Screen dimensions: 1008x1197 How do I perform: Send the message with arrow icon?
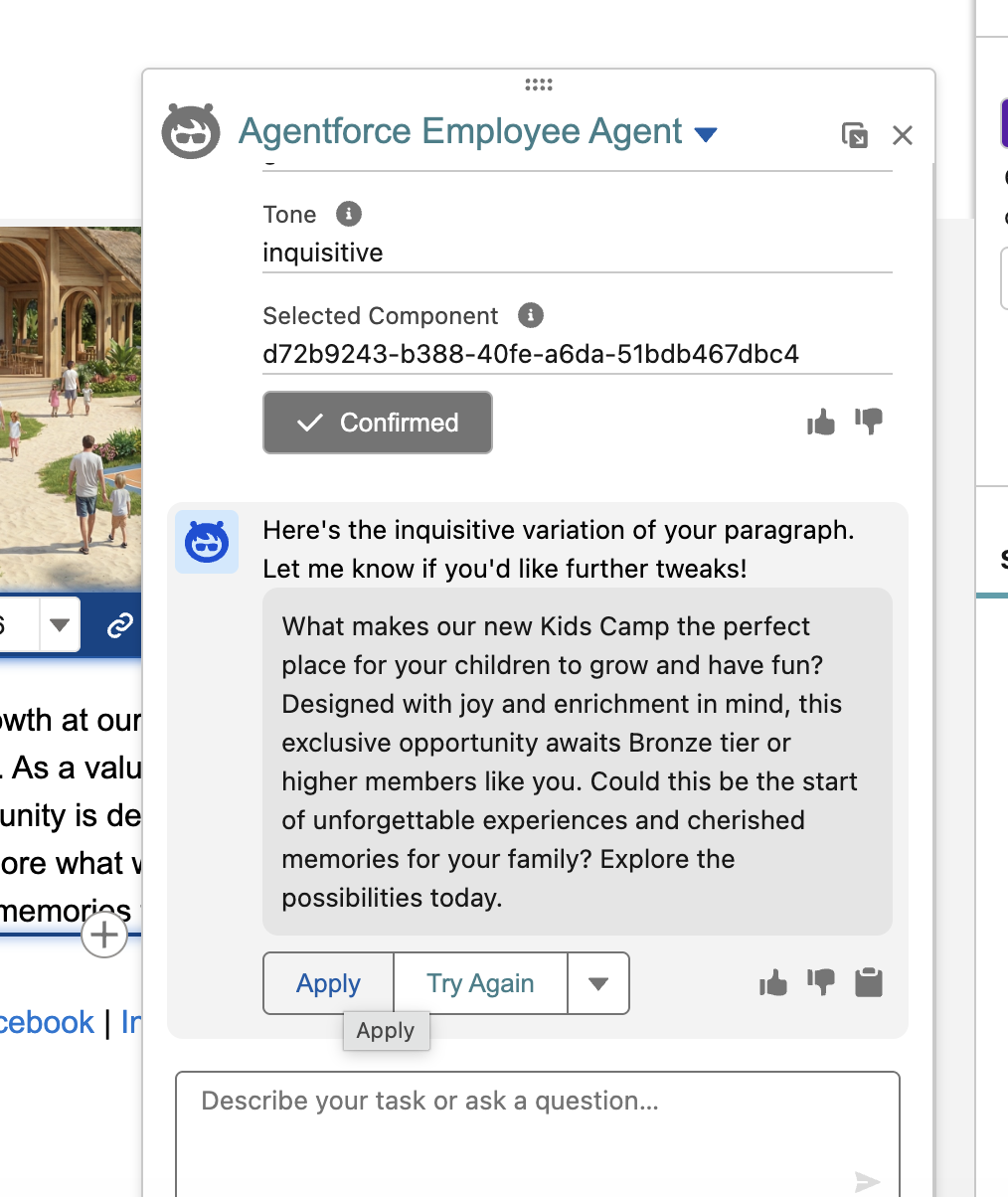(868, 1181)
